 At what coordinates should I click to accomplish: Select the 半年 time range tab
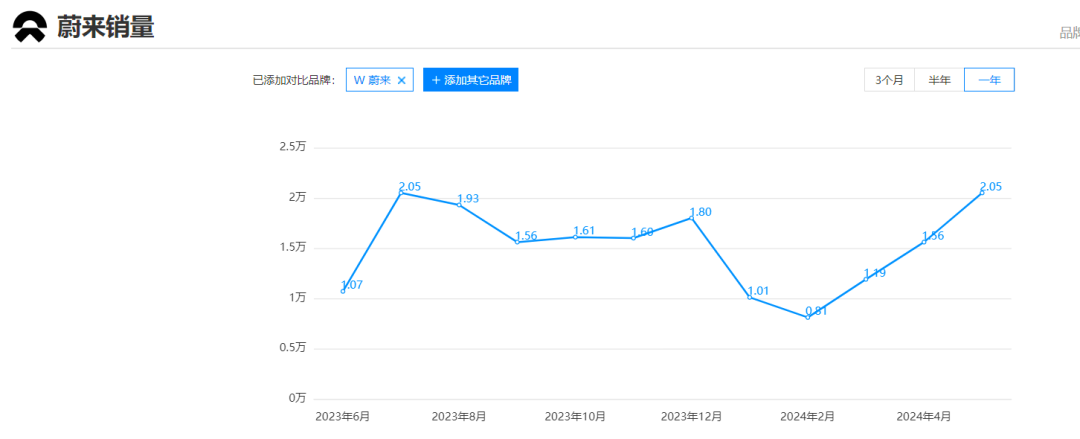[x=939, y=80]
